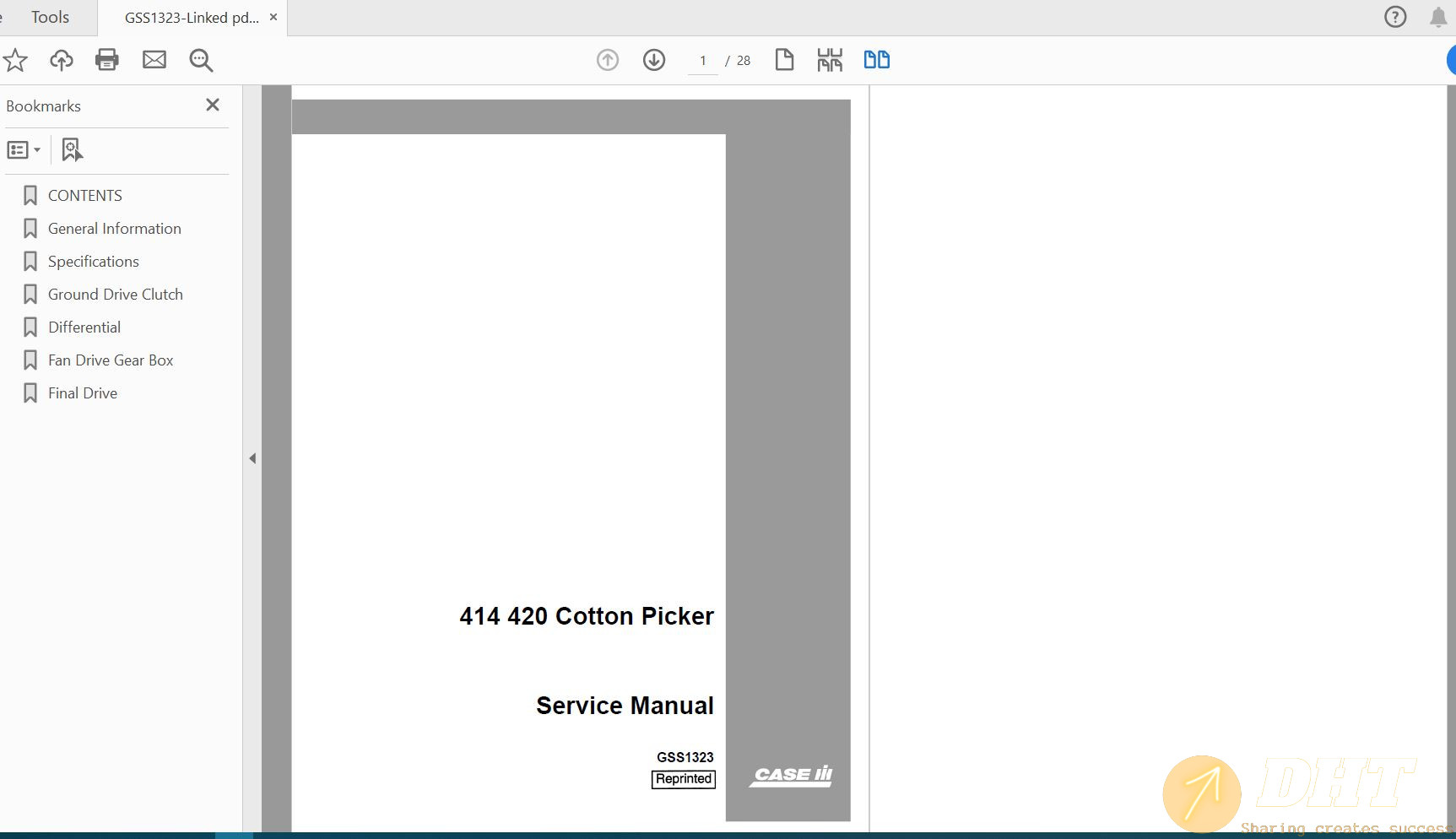Open the find text magnifier tool

[201, 60]
